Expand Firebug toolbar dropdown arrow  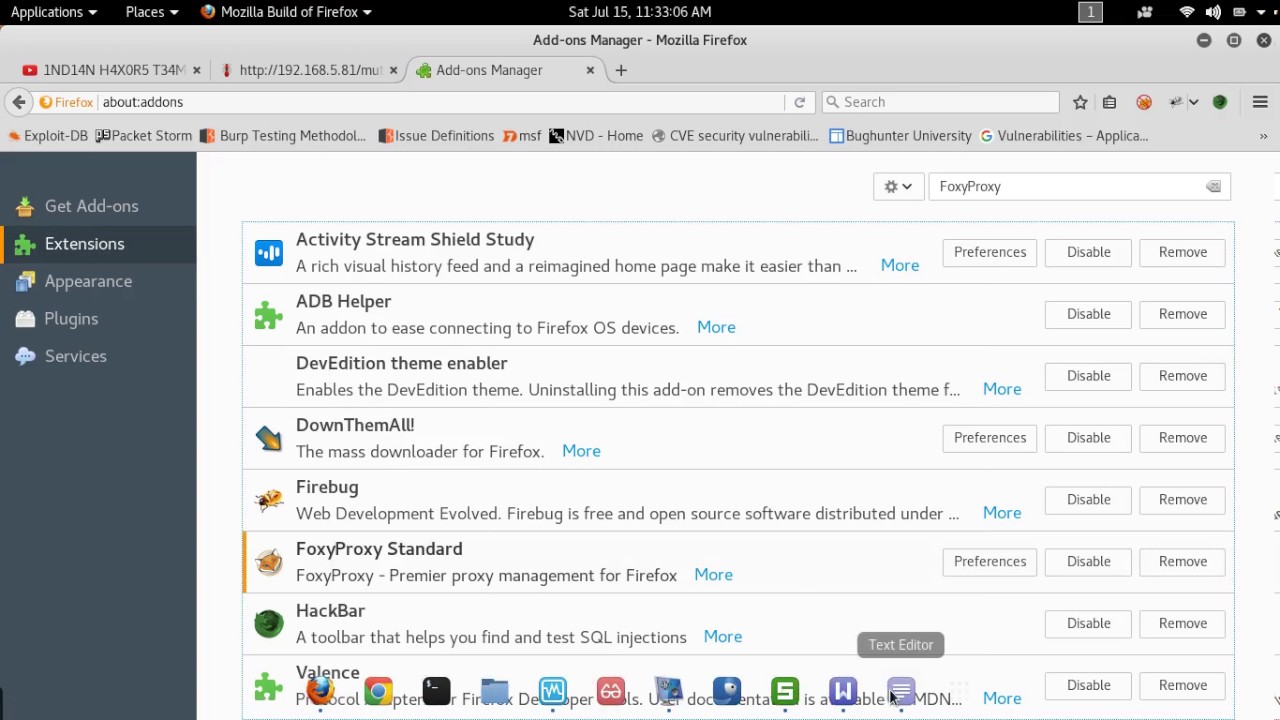click(1193, 102)
